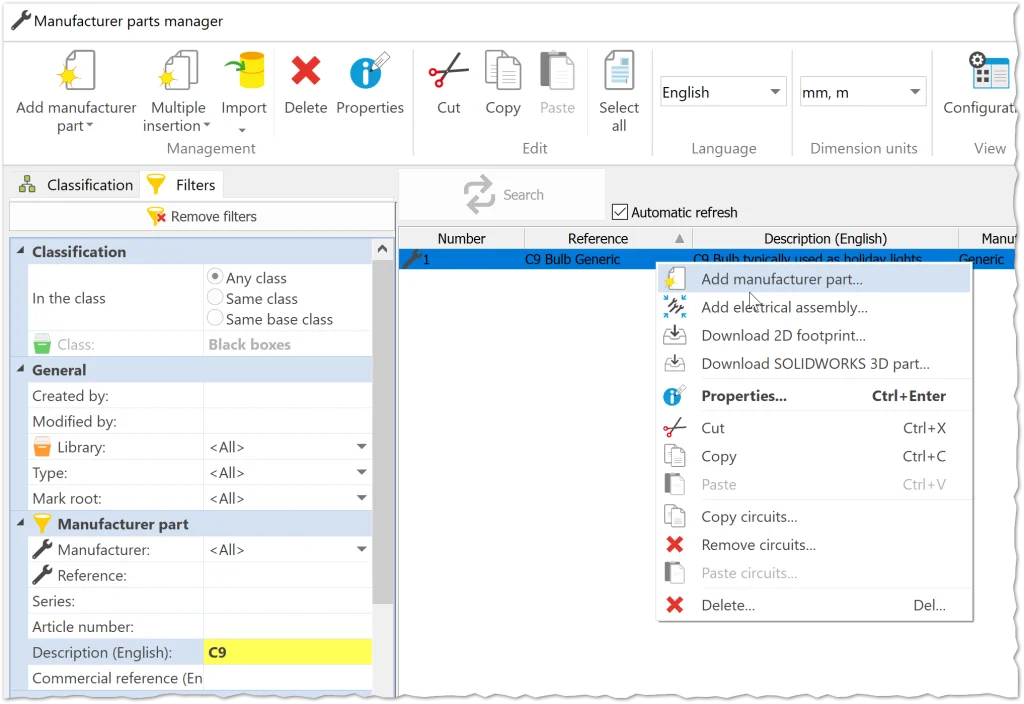Image resolution: width=1024 pixels, height=704 pixels.
Task: Select the Any class radio button
Action: (x=215, y=277)
